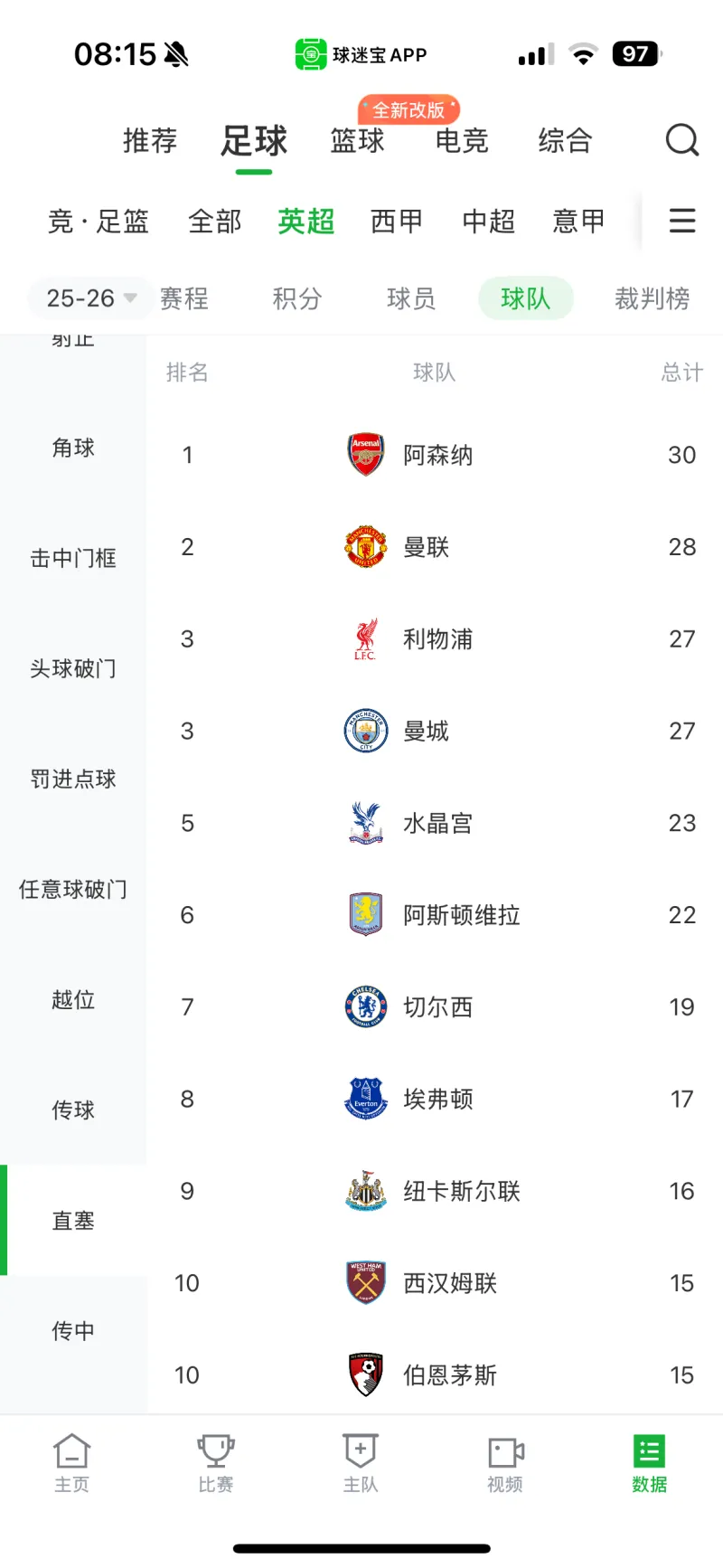Viewport: 723px width, 1568px height.
Task: Tap the search magnifier icon
Action: [682, 140]
